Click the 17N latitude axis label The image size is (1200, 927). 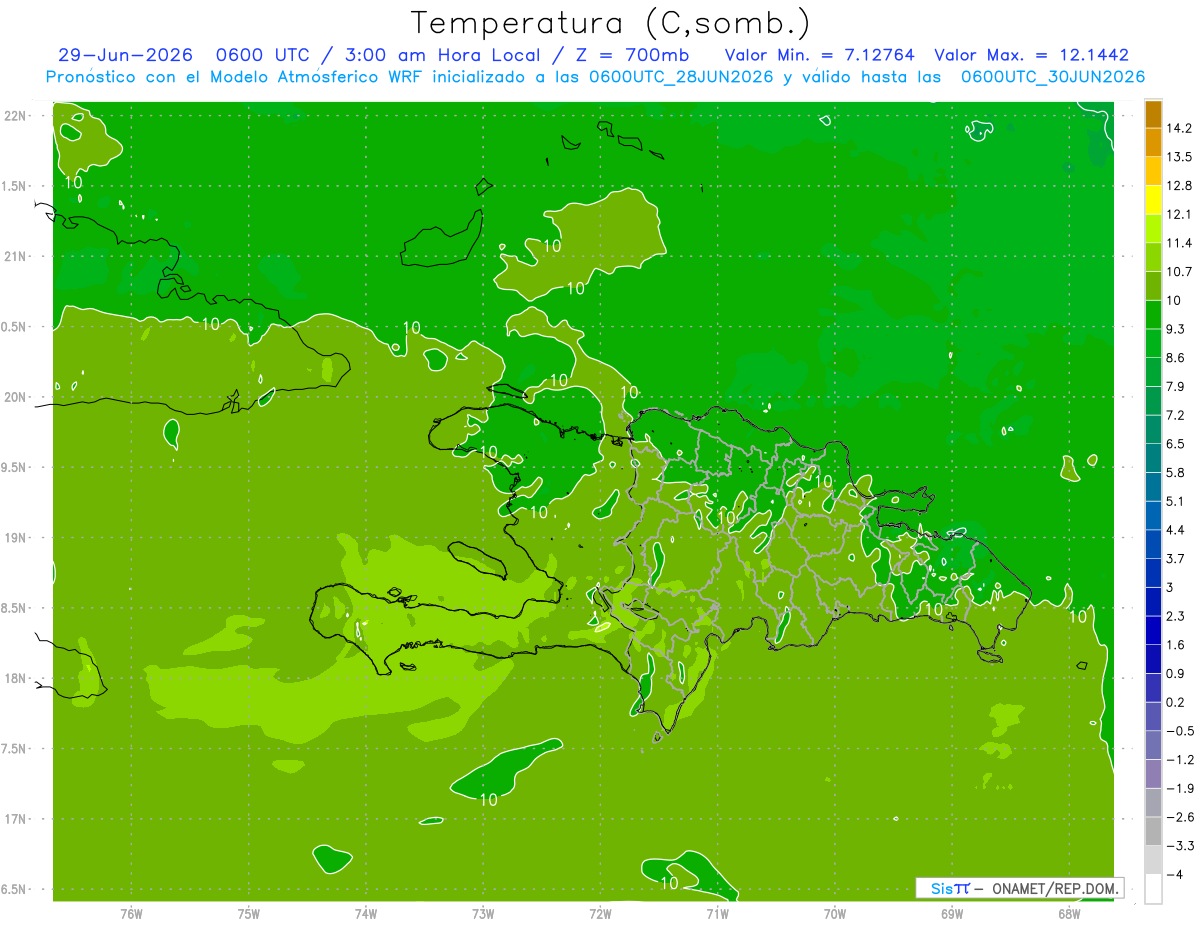click(14, 819)
